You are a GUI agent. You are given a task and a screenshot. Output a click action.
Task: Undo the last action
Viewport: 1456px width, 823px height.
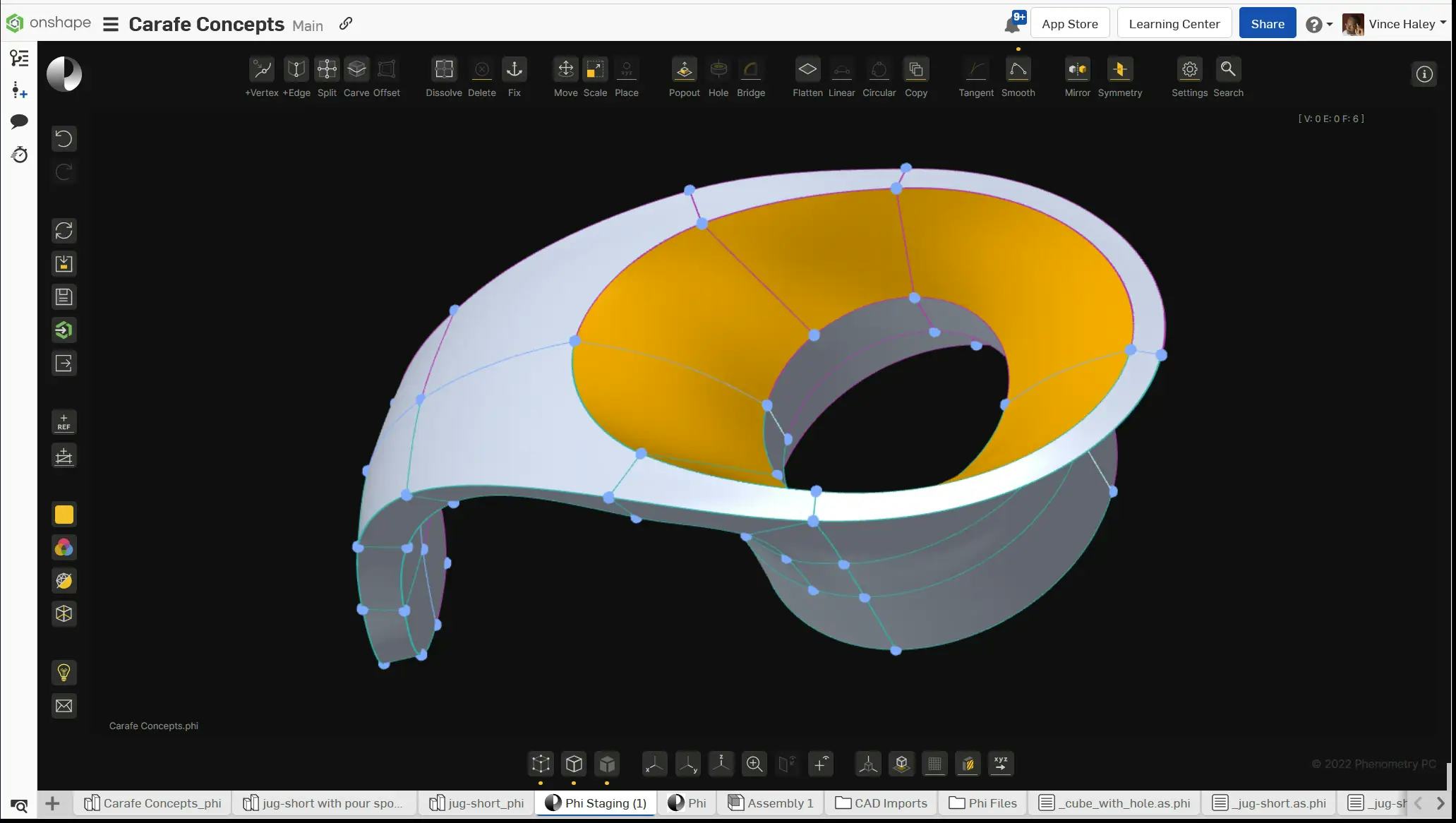tap(64, 139)
